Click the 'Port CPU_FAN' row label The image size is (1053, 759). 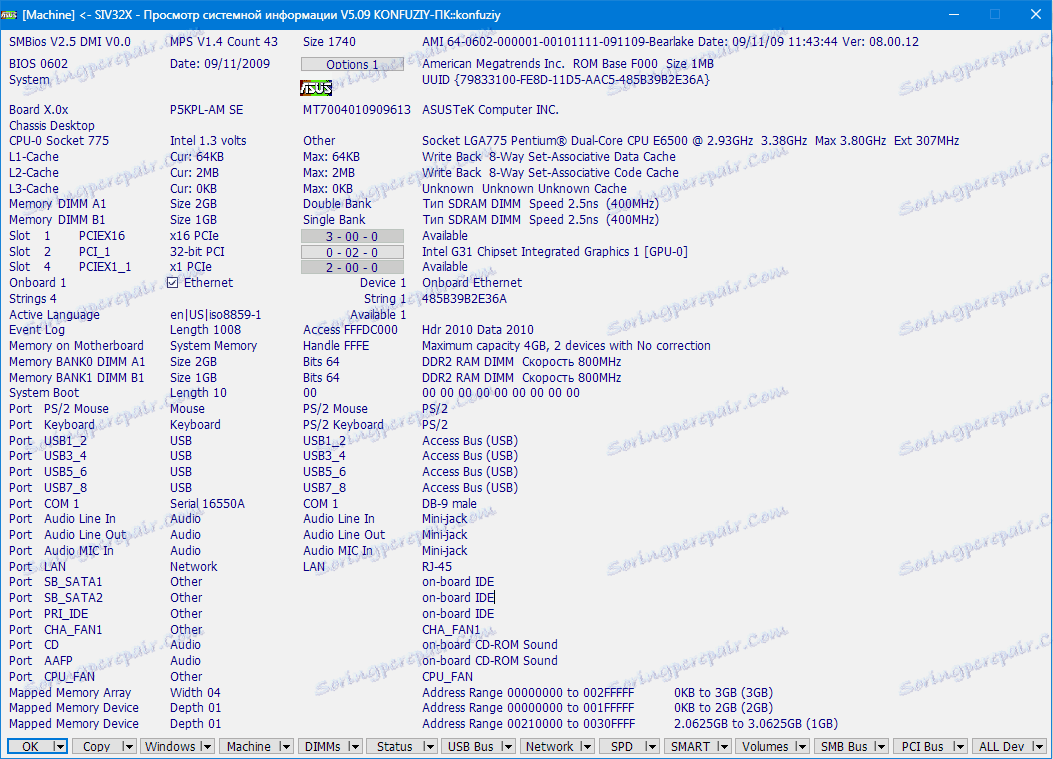point(52,676)
